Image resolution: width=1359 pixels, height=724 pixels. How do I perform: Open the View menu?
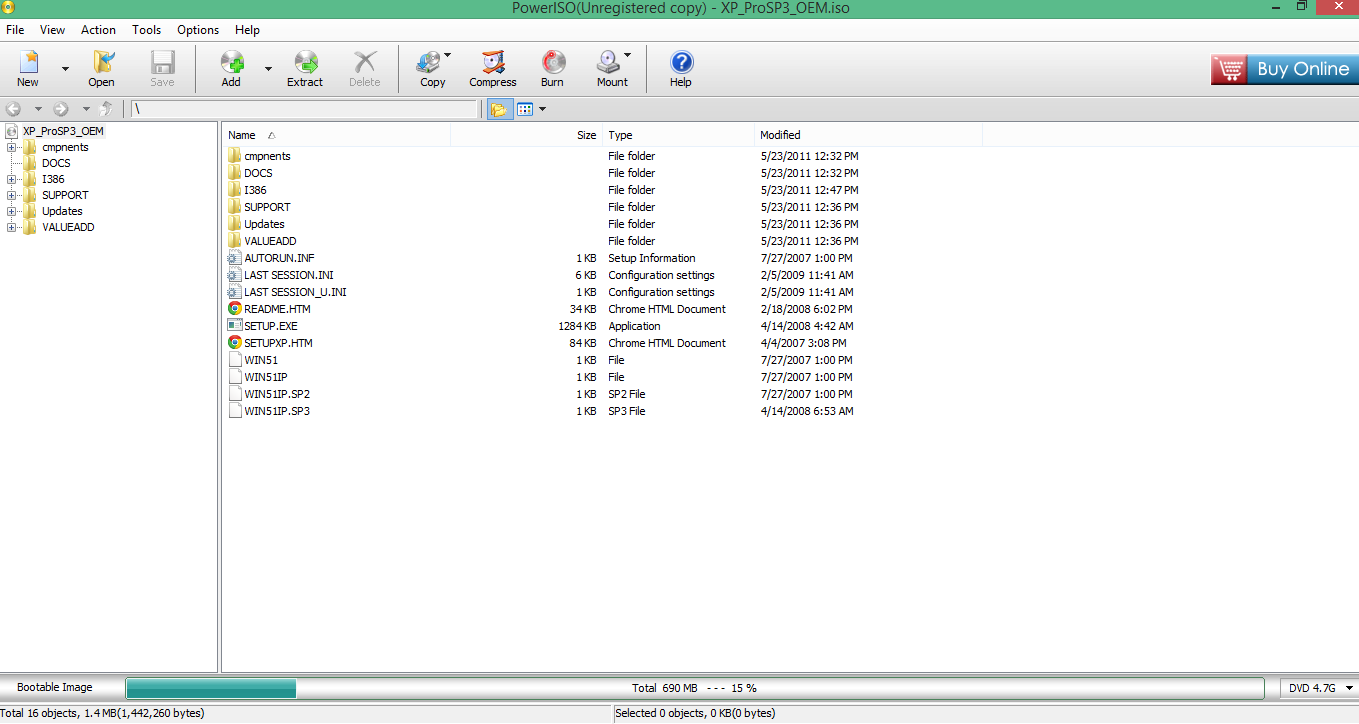click(52, 30)
